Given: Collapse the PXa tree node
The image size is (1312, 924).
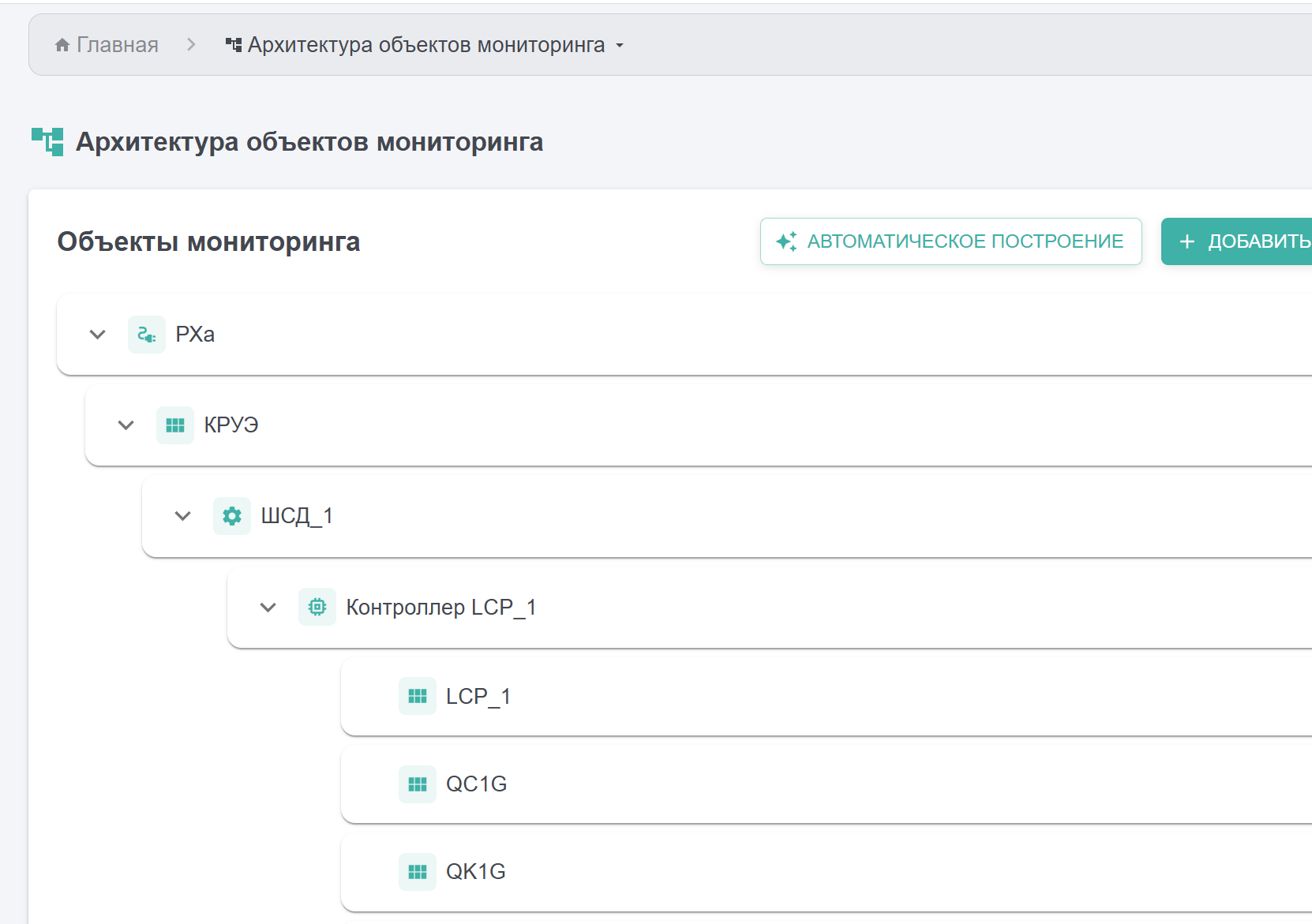Looking at the screenshot, I should point(98,335).
